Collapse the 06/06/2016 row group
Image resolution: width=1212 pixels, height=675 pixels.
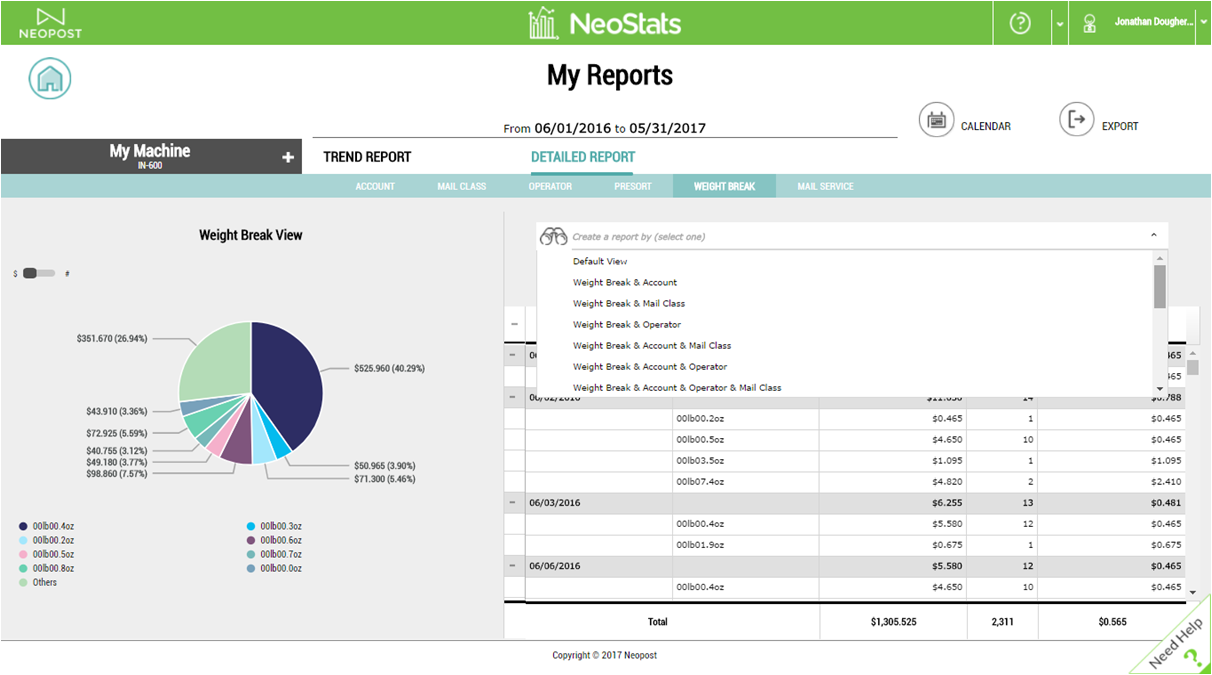pos(513,566)
